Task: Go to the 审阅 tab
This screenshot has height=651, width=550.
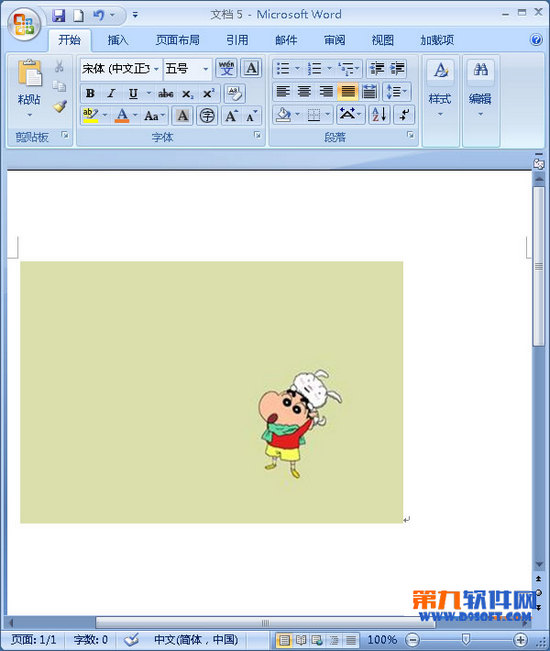Action: 335,40
